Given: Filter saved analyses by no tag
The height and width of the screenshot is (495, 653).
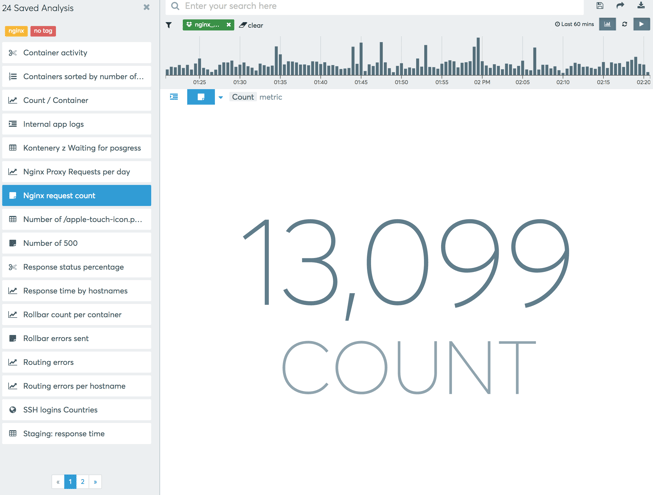Looking at the screenshot, I should (43, 31).
